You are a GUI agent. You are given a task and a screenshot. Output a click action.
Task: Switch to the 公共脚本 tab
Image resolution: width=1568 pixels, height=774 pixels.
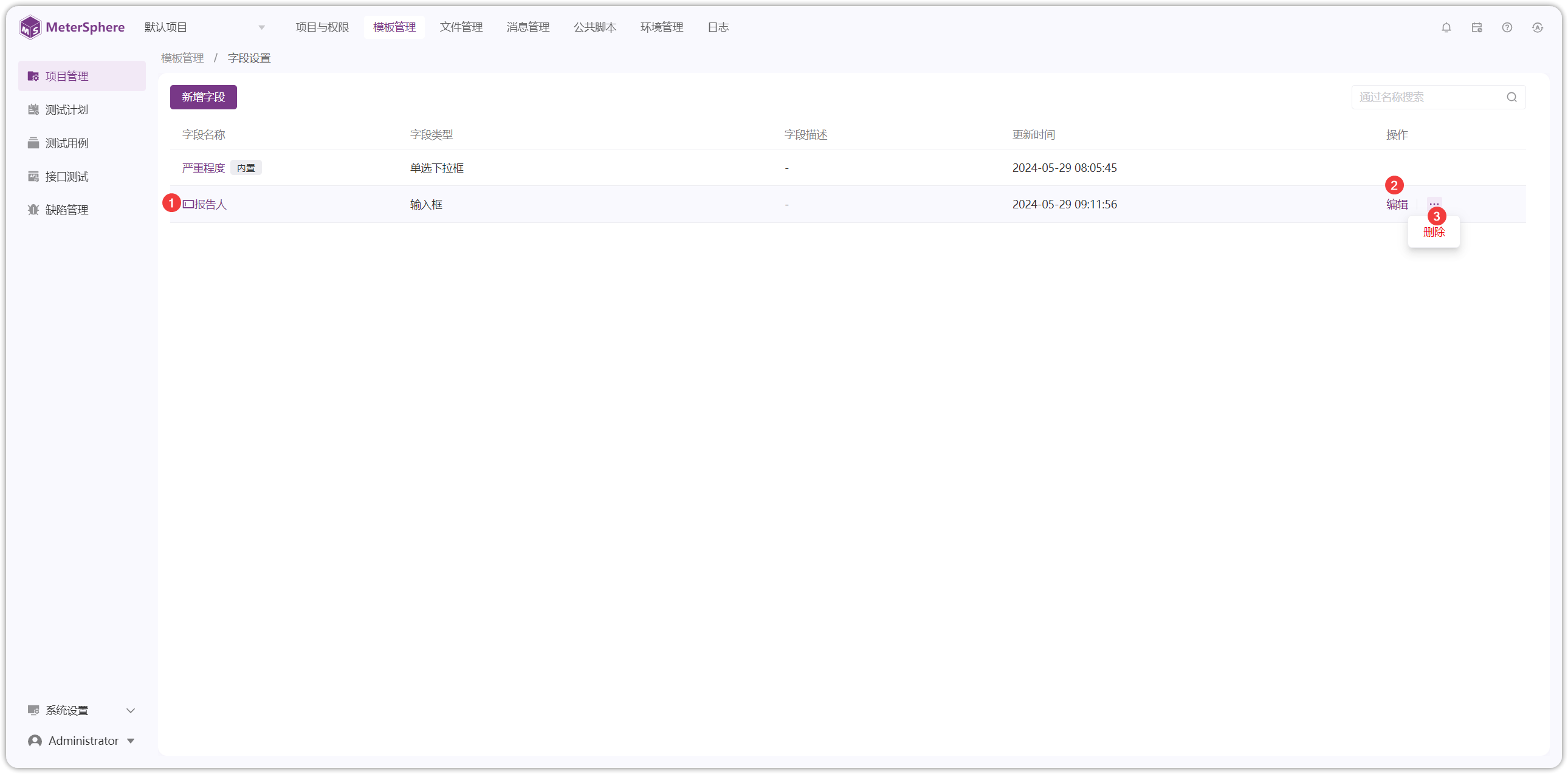595,27
